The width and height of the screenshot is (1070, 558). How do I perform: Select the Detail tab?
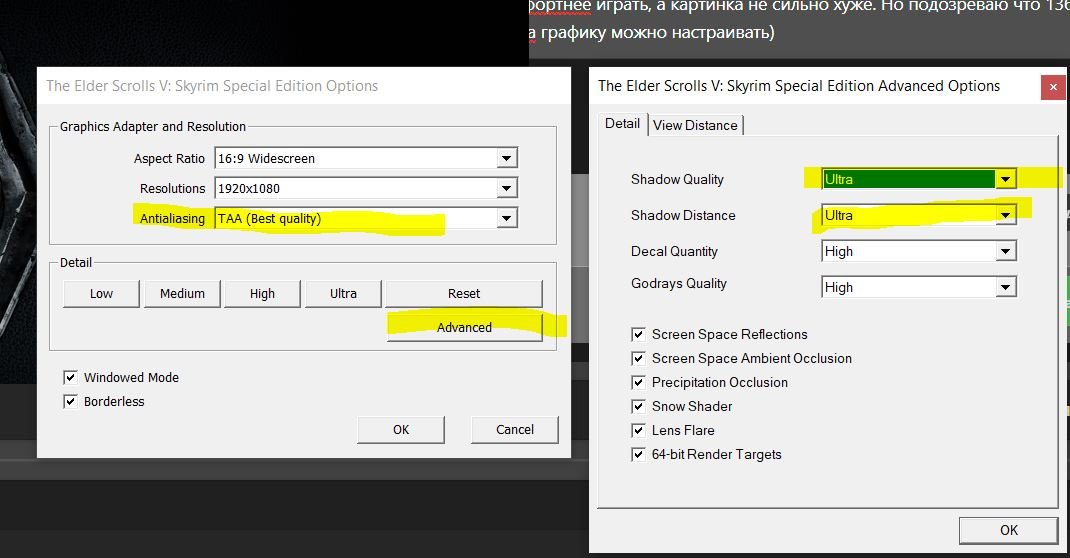point(622,124)
